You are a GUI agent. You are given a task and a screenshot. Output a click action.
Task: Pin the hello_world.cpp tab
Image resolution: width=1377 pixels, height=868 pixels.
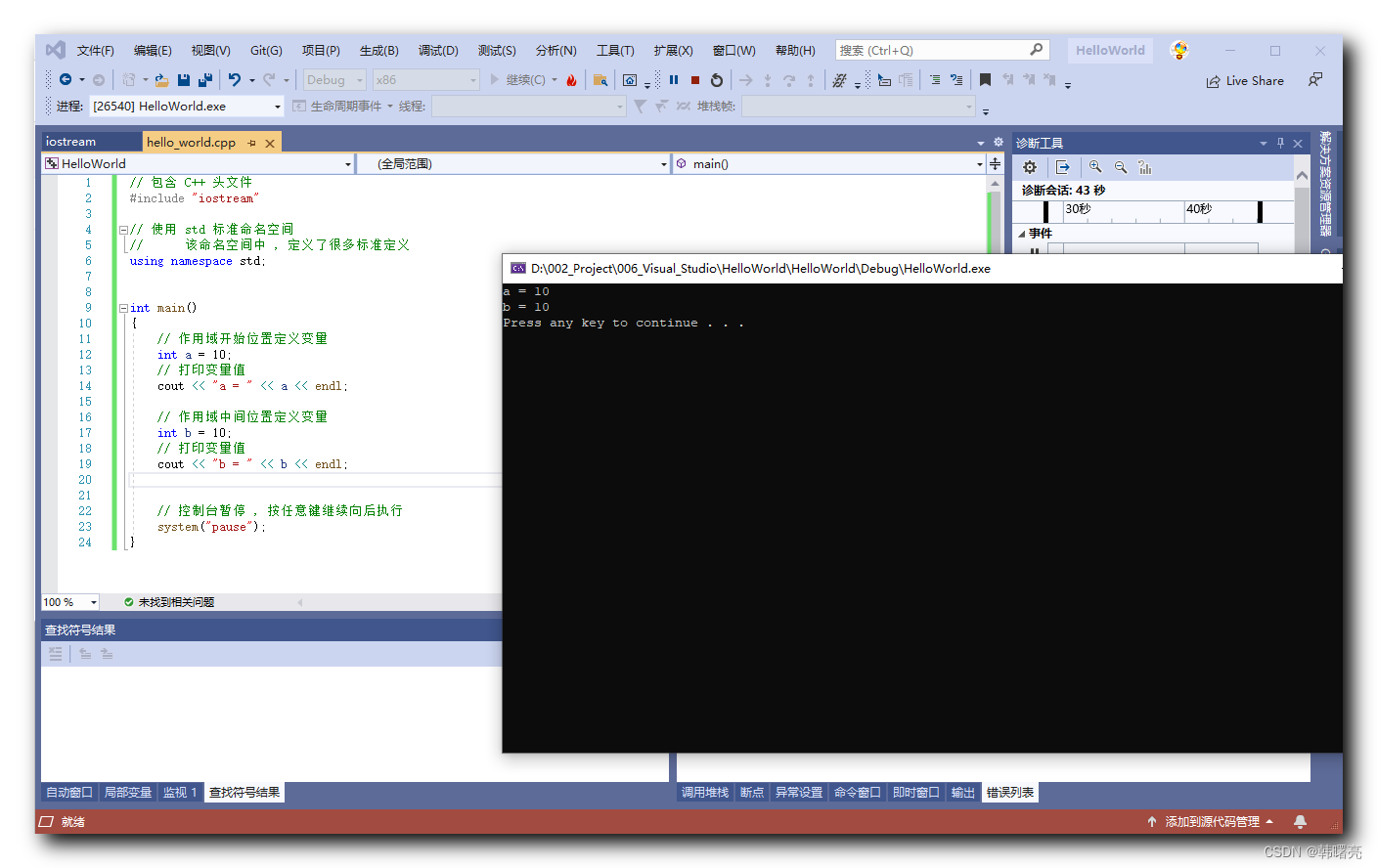(x=251, y=143)
